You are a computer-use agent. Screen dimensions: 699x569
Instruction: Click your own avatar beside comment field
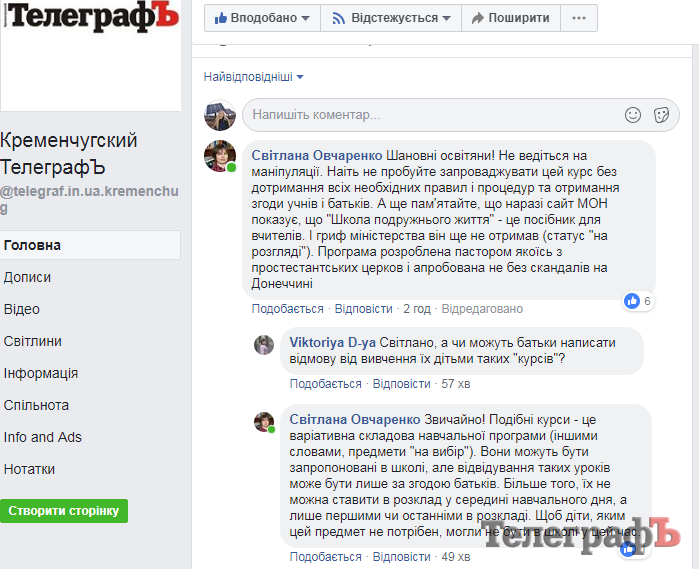click(220, 115)
